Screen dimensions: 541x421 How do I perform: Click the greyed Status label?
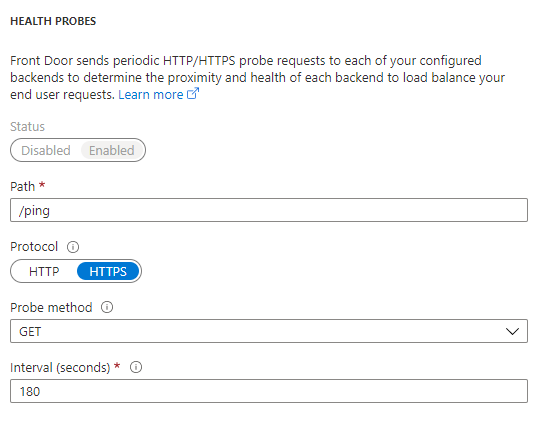[28, 127]
